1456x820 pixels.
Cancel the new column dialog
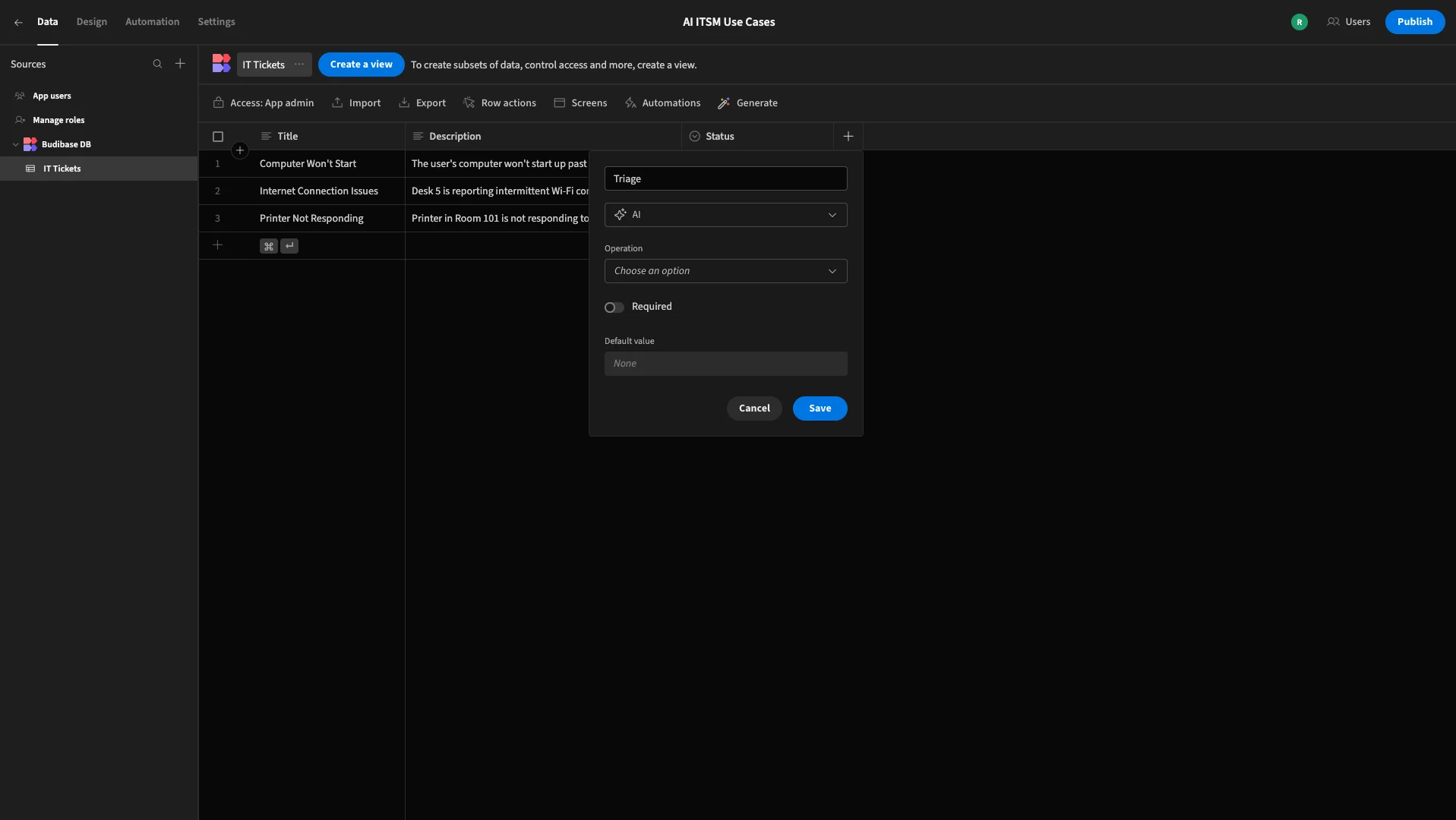(x=754, y=408)
